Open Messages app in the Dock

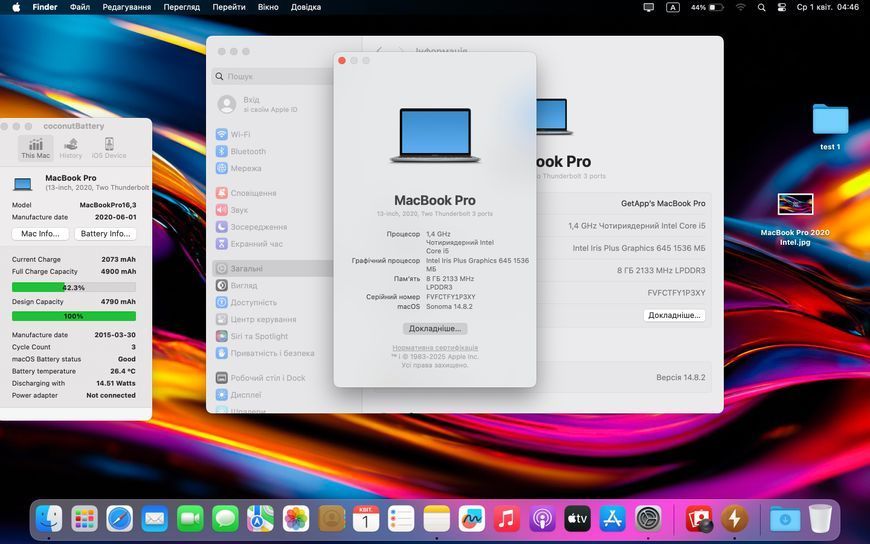click(225, 519)
